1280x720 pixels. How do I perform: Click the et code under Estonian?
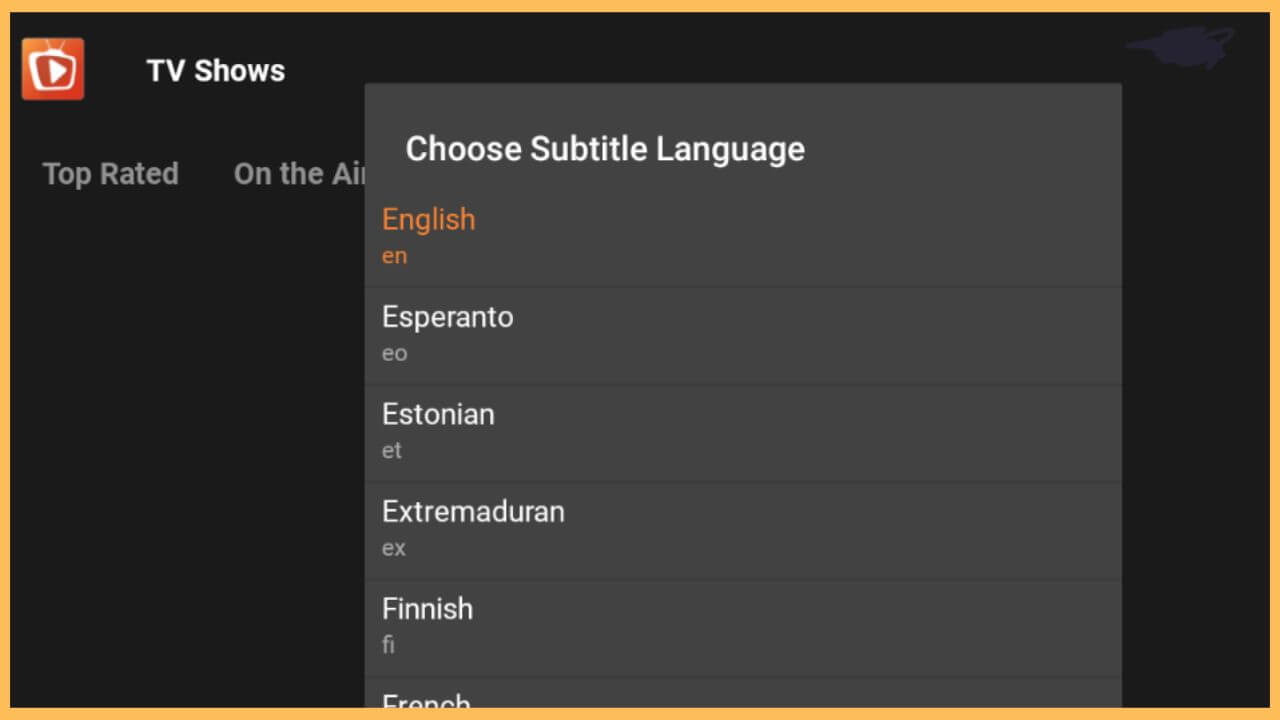click(391, 450)
